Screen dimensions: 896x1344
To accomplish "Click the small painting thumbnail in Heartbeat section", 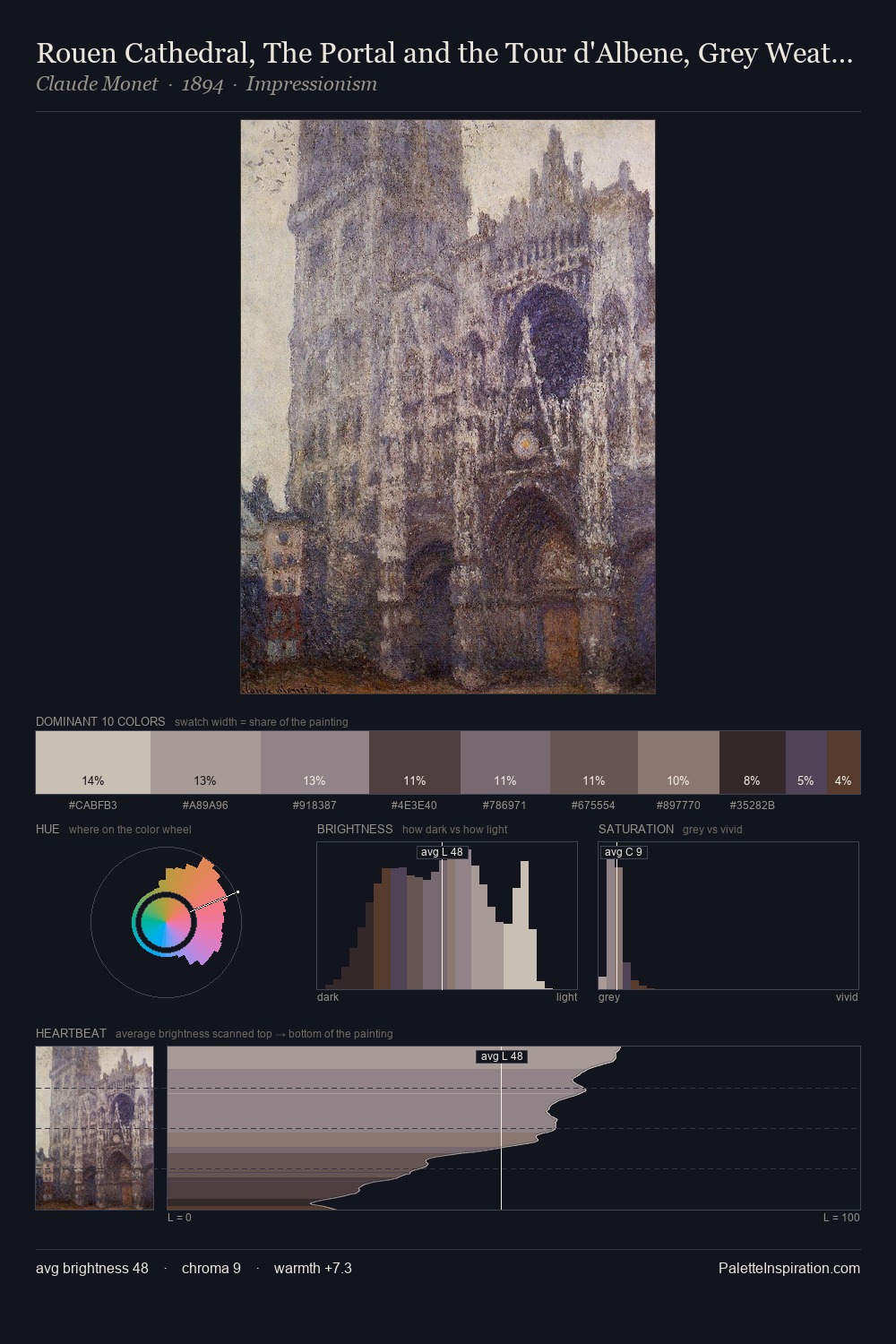I will tap(95, 1128).
